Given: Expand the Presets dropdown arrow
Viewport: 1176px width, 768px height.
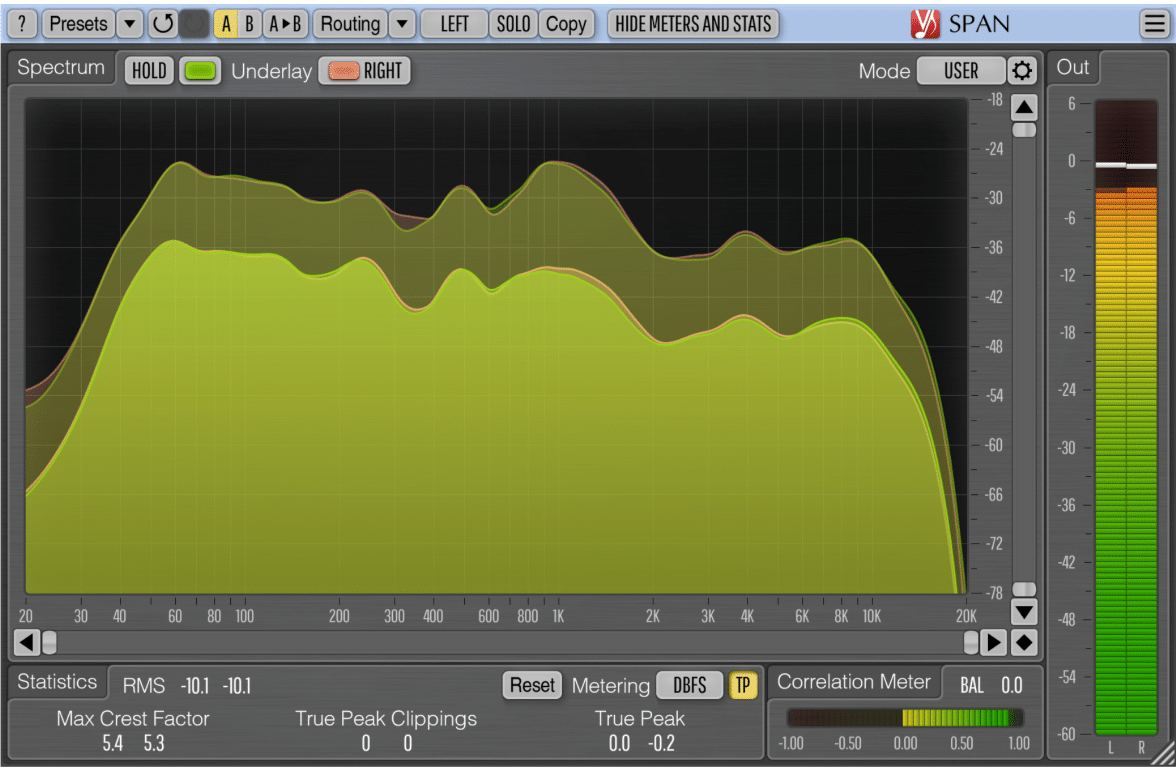Looking at the screenshot, I should [130, 23].
